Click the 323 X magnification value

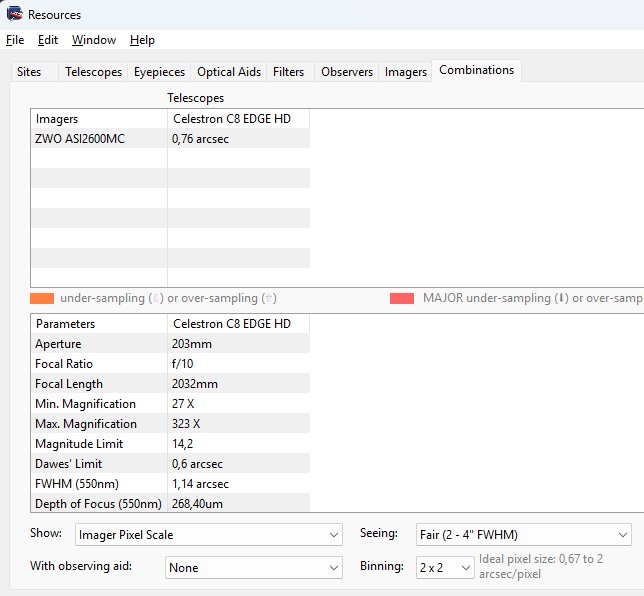[186, 423]
